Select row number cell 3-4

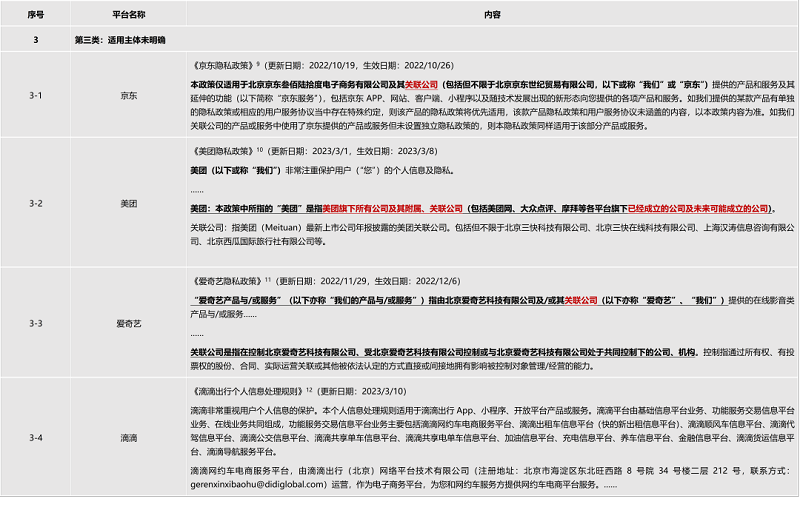[36, 438]
